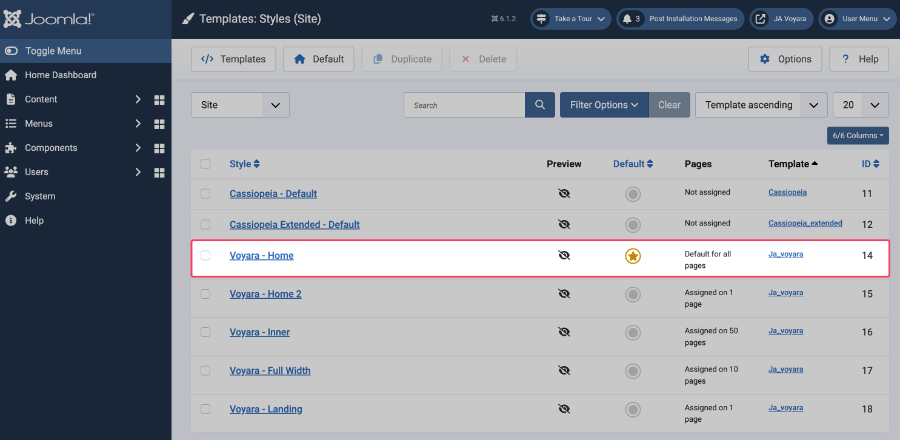Set Voyara - Full Width as default style
The image size is (900, 440).
click(633, 371)
